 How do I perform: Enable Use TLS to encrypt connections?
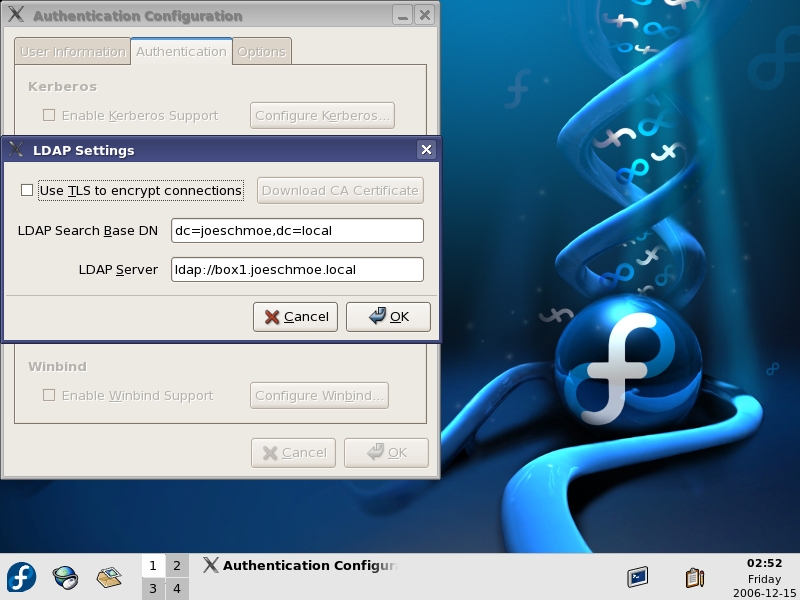click(27, 190)
